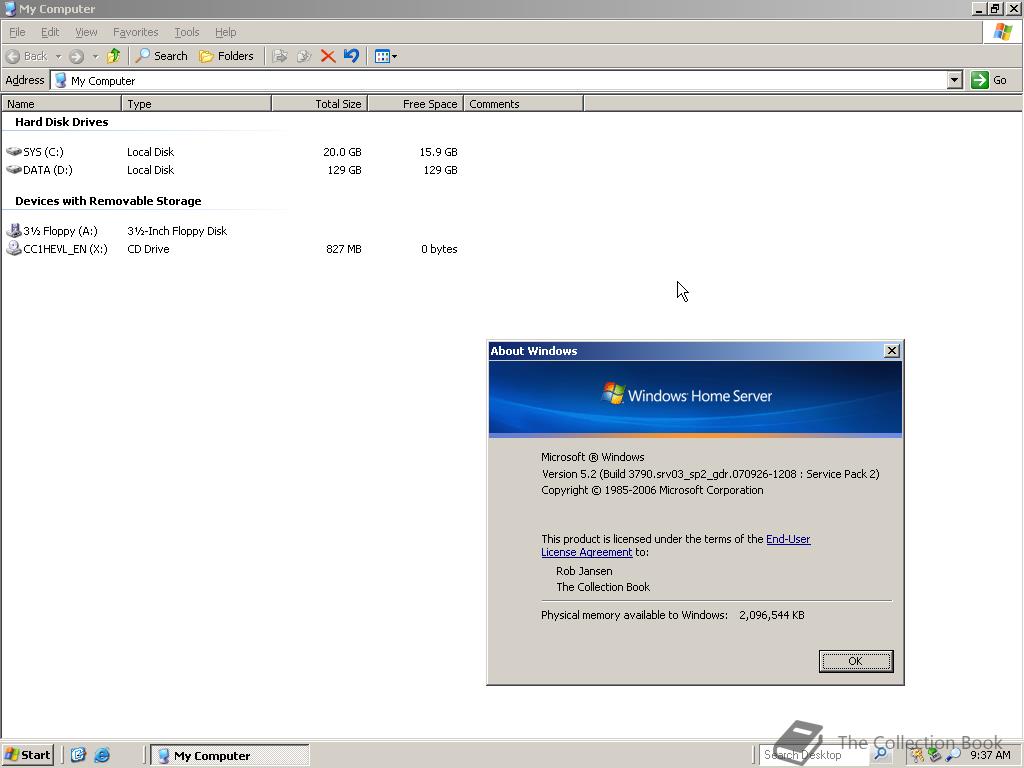The width and height of the screenshot is (1024, 768).
Task: Open the Back history dropdown arrow
Action: tap(58, 57)
